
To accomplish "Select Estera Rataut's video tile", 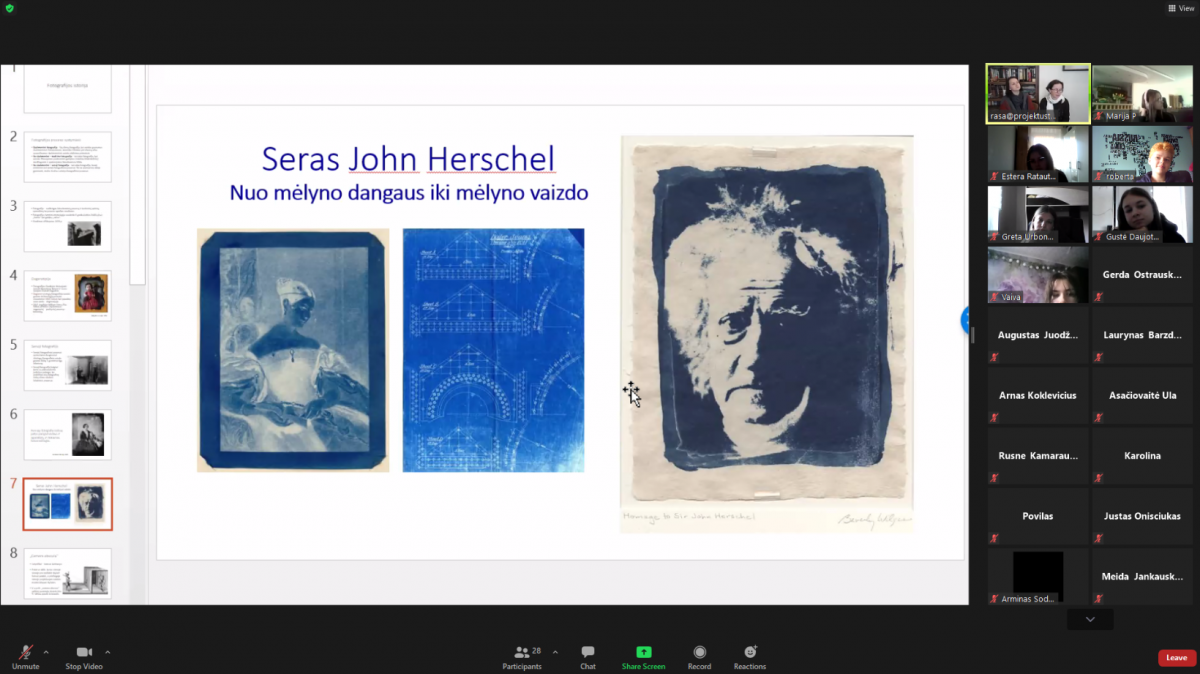I will click(x=1038, y=154).
